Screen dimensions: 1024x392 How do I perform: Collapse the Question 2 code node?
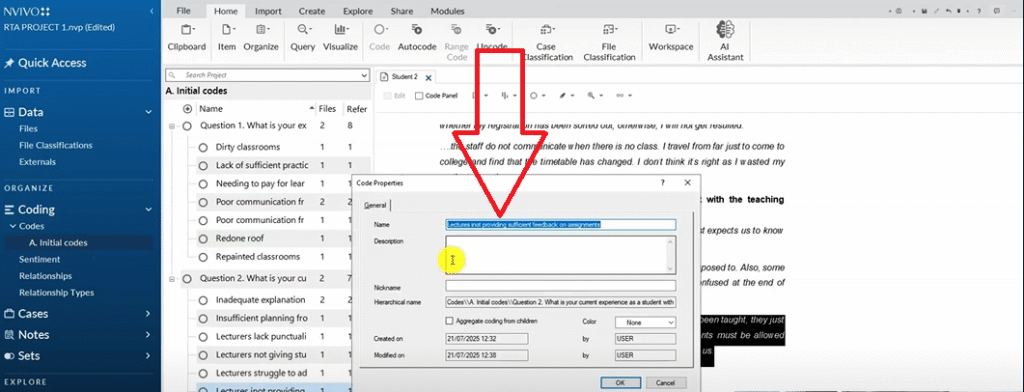point(172,278)
